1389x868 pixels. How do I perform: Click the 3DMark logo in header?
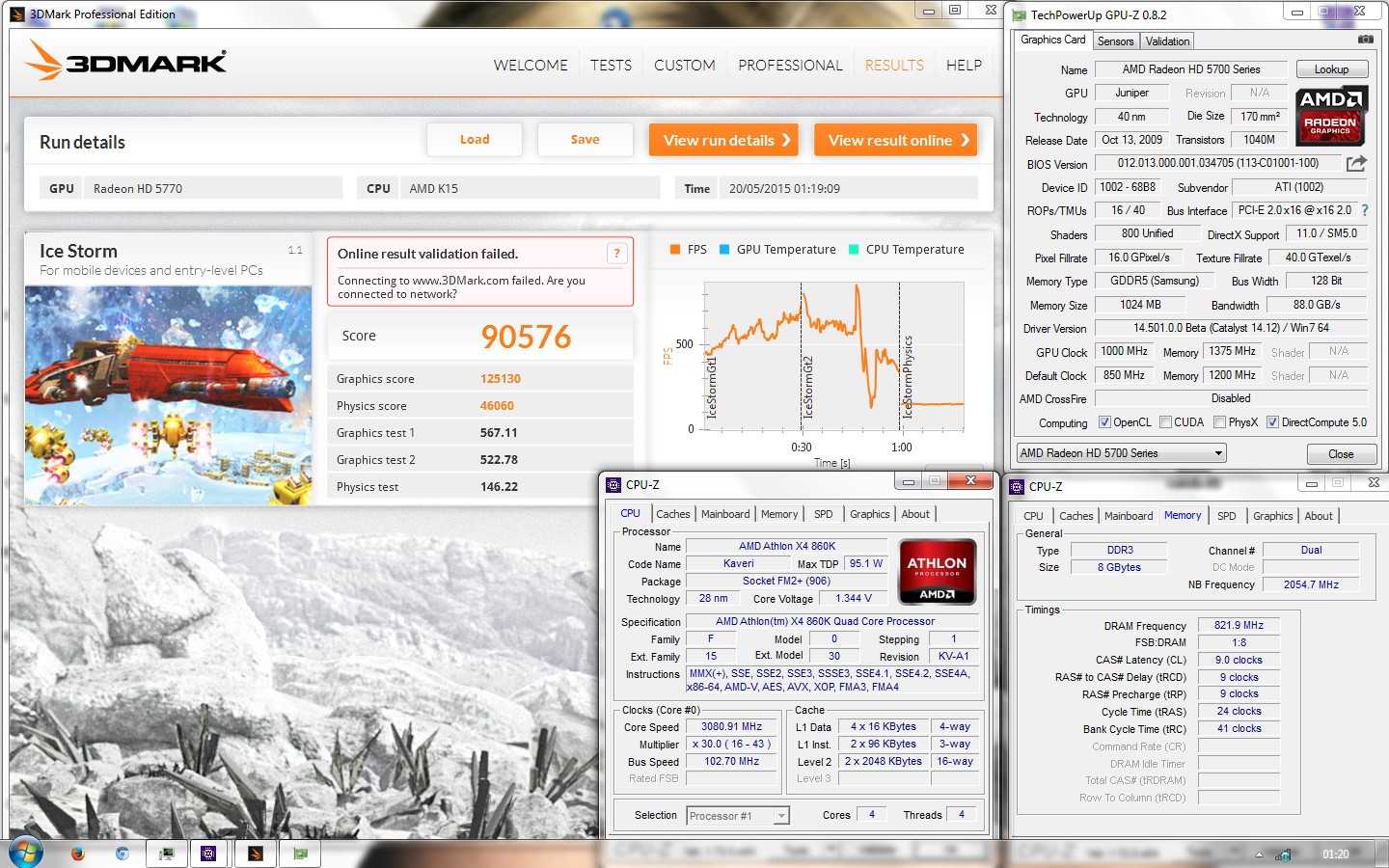(x=125, y=61)
